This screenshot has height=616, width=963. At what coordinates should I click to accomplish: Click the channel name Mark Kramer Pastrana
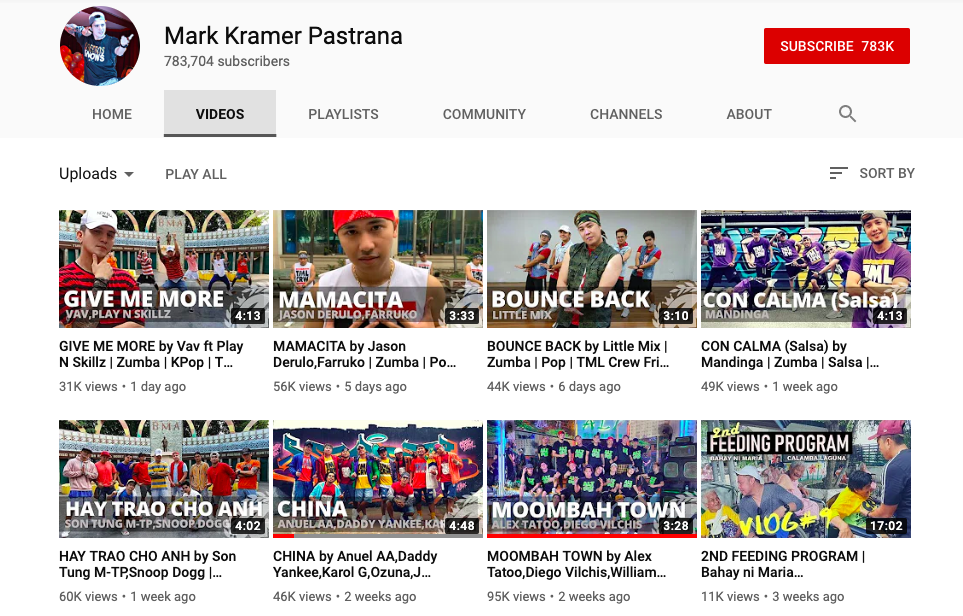(283, 36)
